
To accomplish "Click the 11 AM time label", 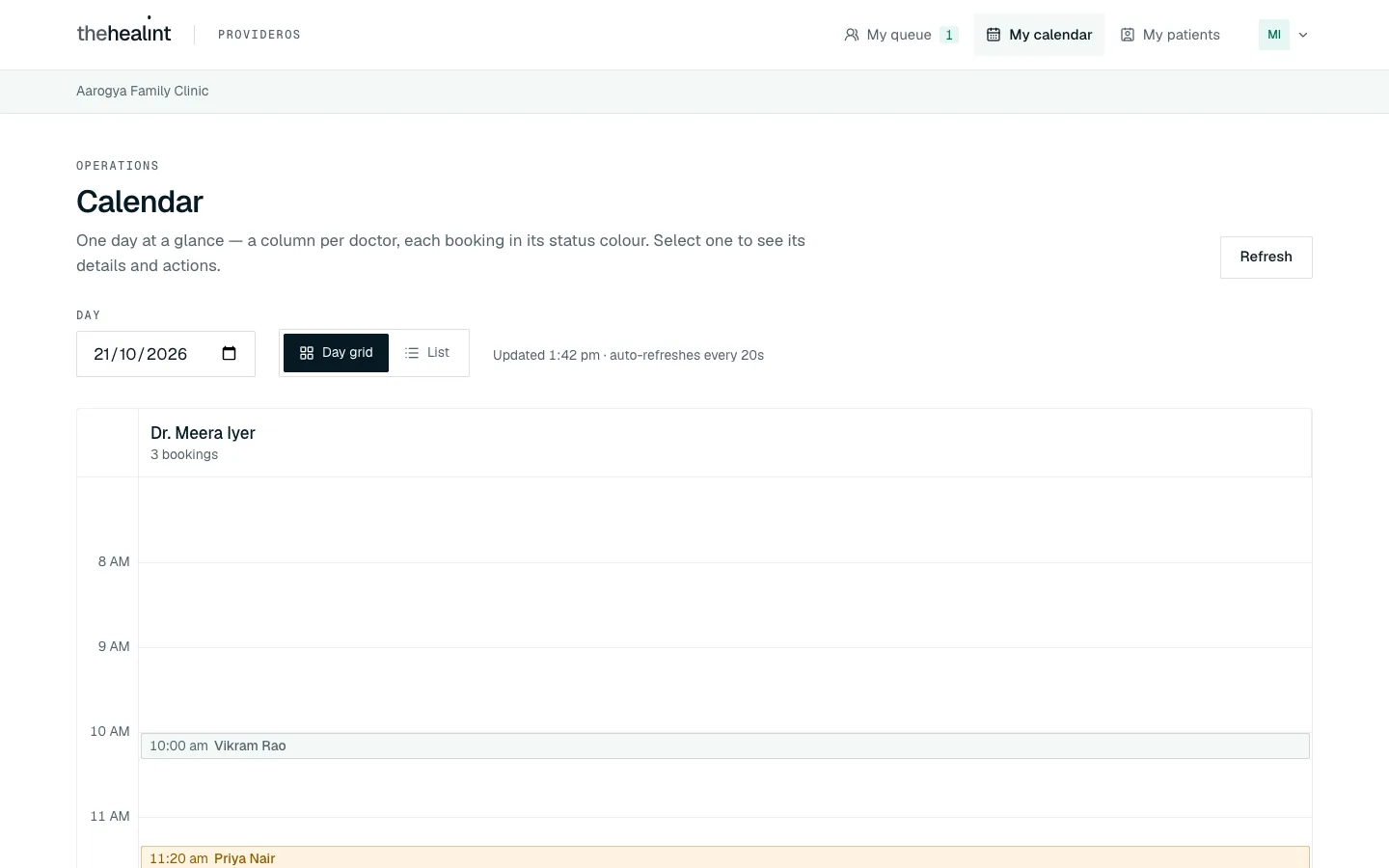I will 110,816.
